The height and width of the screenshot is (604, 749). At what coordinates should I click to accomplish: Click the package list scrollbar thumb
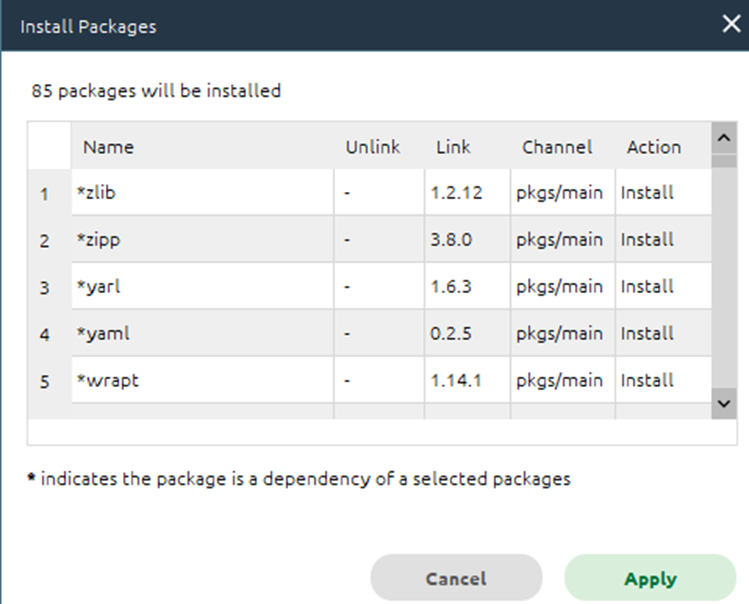724,160
